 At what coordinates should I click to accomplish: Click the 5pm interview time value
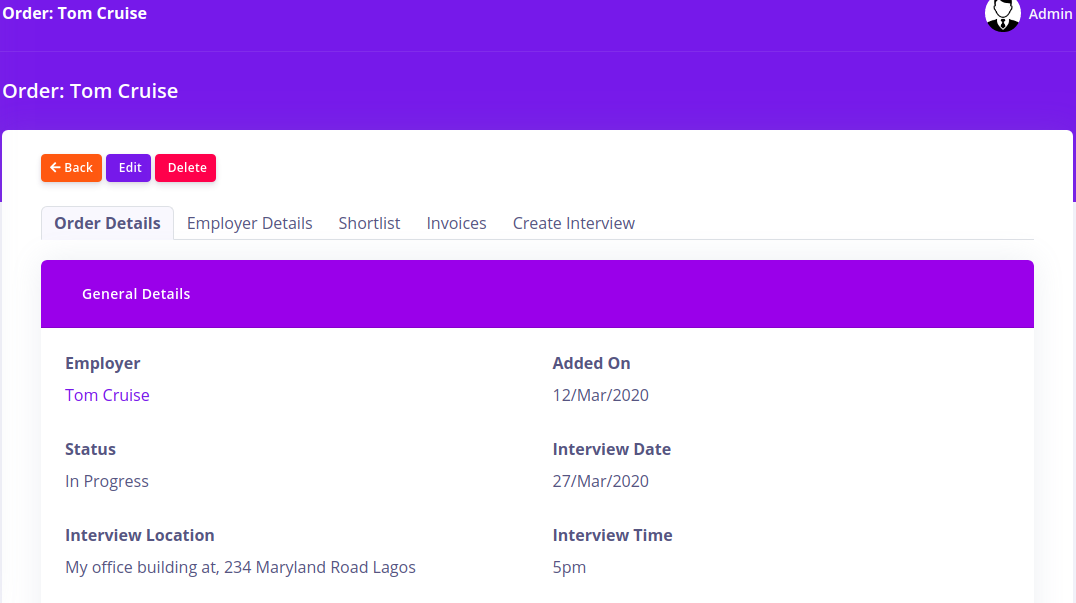(x=569, y=567)
